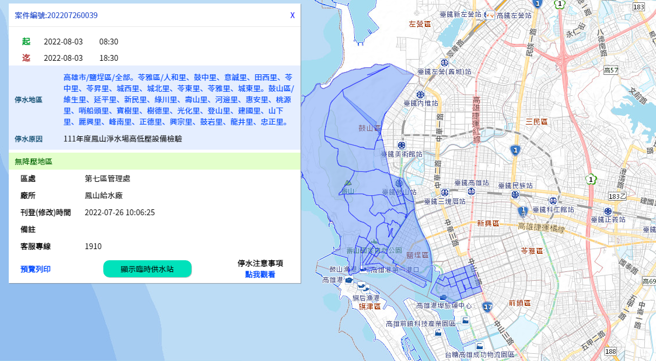Click the 高57 road marker
The width and height of the screenshot is (656, 361).
[611, 70]
